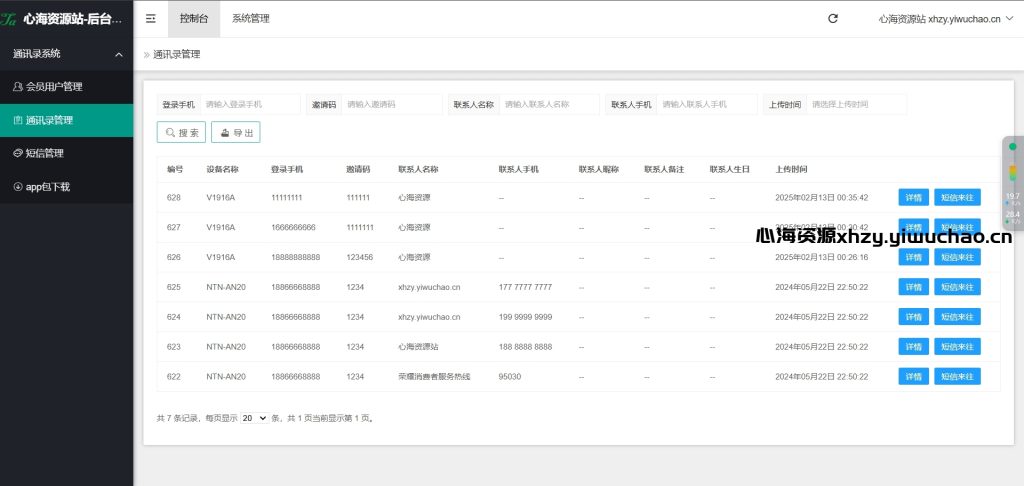Open 短信来往 for record 623
The width and height of the screenshot is (1024, 486).
pyautogui.click(x=957, y=347)
